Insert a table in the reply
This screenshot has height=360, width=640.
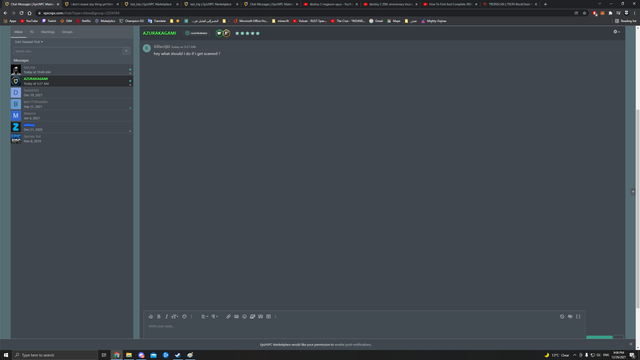[269, 316]
